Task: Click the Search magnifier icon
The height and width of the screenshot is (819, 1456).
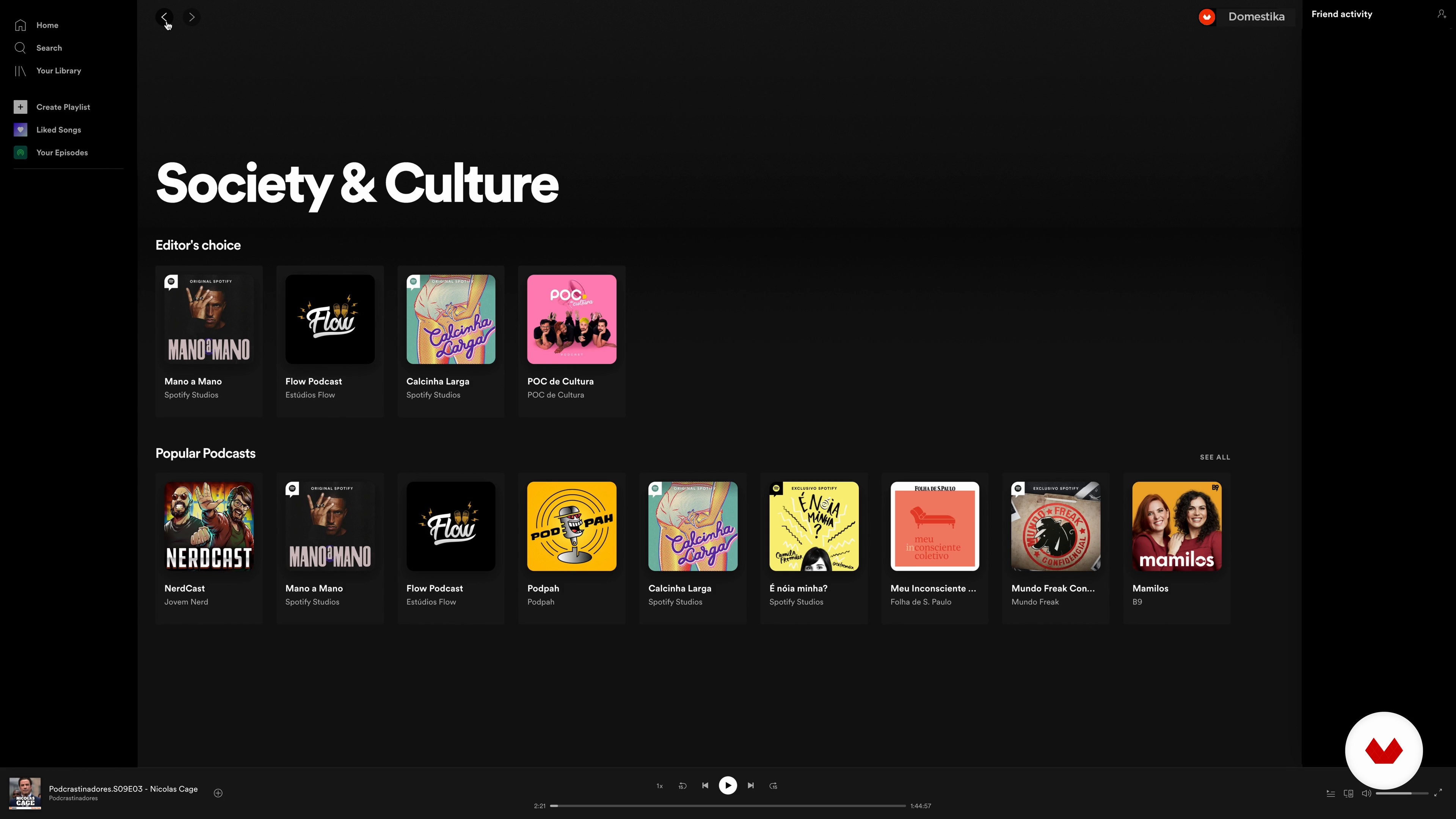Action: [x=20, y=47]
